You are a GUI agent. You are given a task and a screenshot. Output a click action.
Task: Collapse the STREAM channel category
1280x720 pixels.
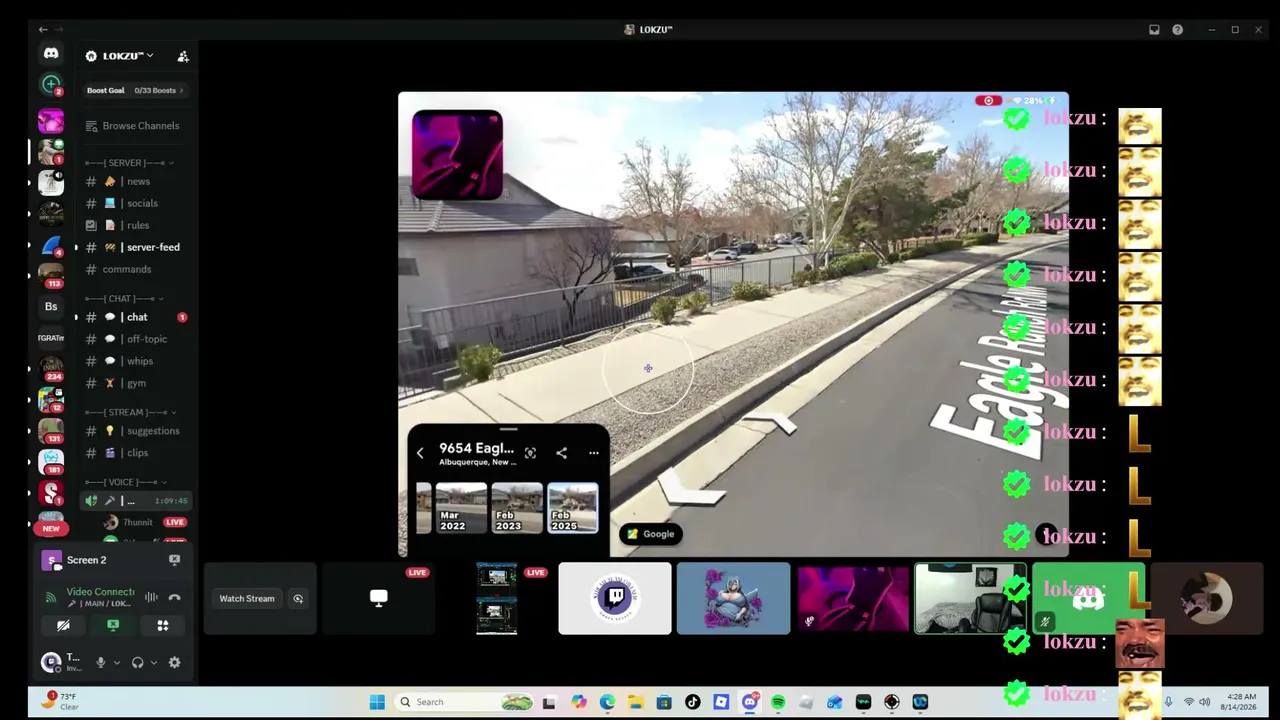pos(130,412)
